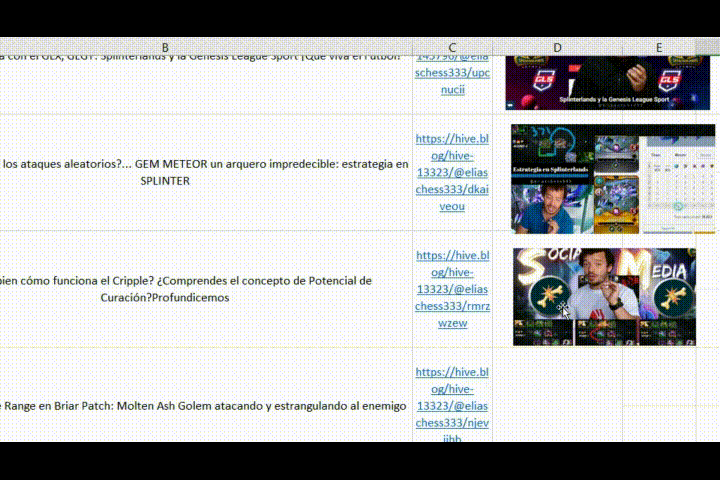Click the Genesis League Sport thumbnail image
This screenshot has height=480, width=720.
click(608, 83)
